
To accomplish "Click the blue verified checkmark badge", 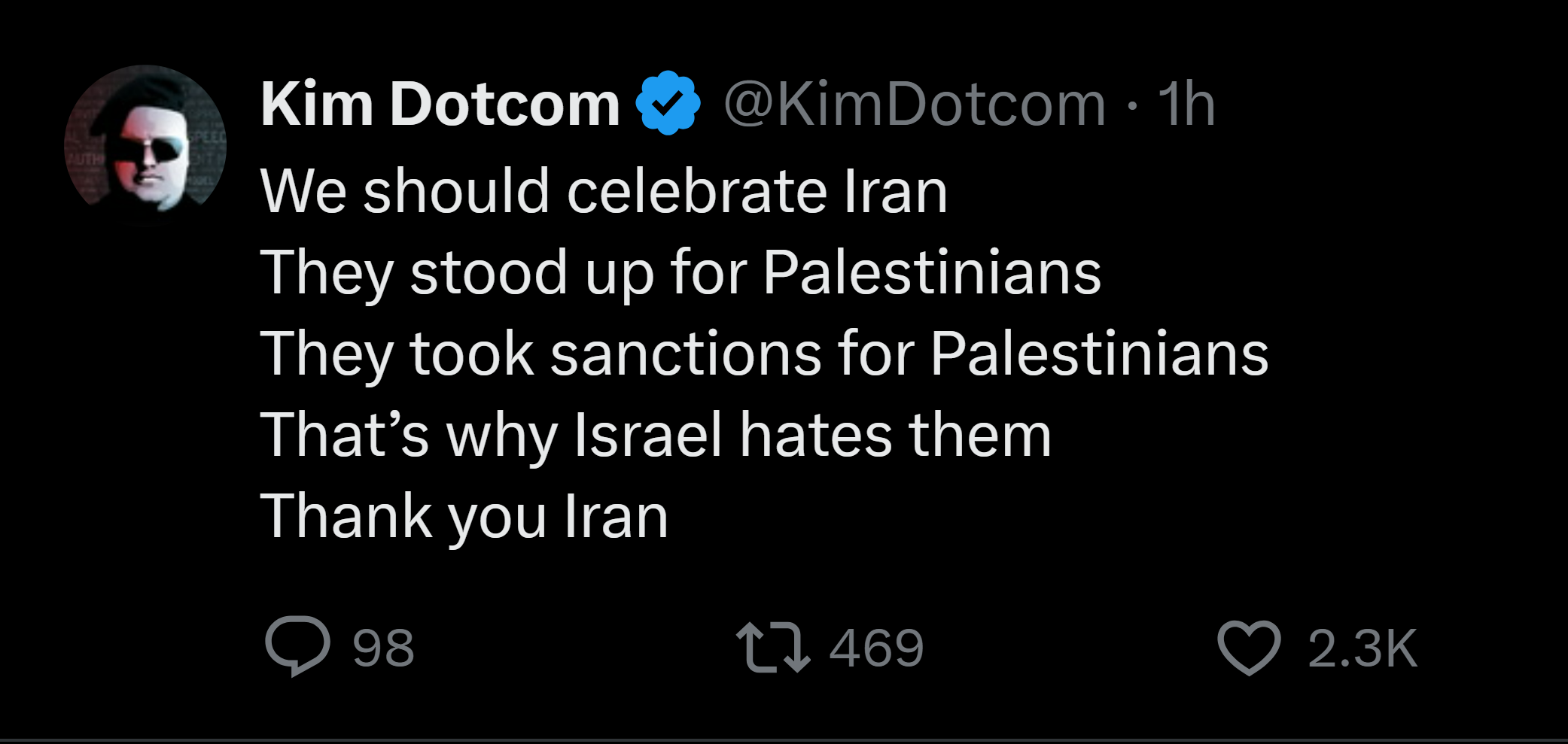I will [668, 103].
